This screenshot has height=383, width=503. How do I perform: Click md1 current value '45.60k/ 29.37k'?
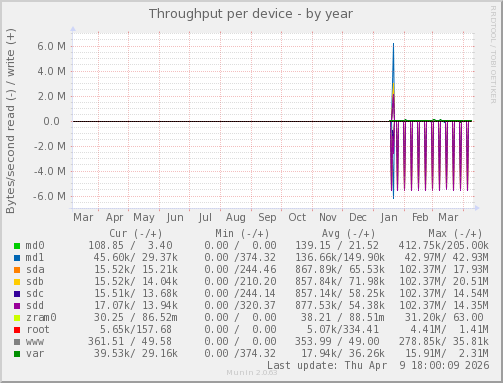[136, 258]
